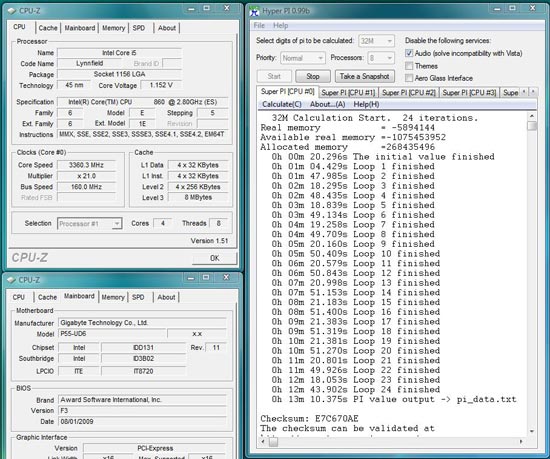
Task: Open the File menu in Hyper PI
Action: [259, 25]
